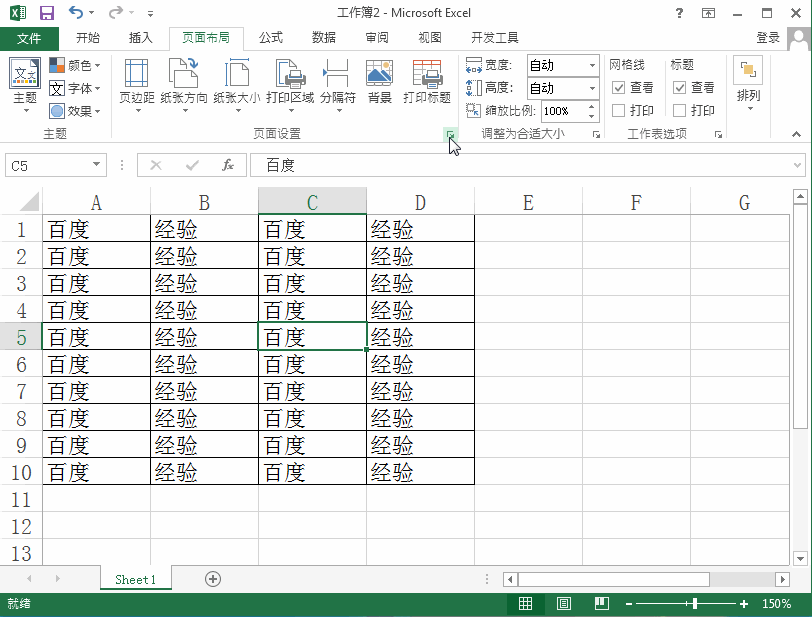Click the zoom out minus button
This screenshot has height=617, width=812.
(629, 604)
